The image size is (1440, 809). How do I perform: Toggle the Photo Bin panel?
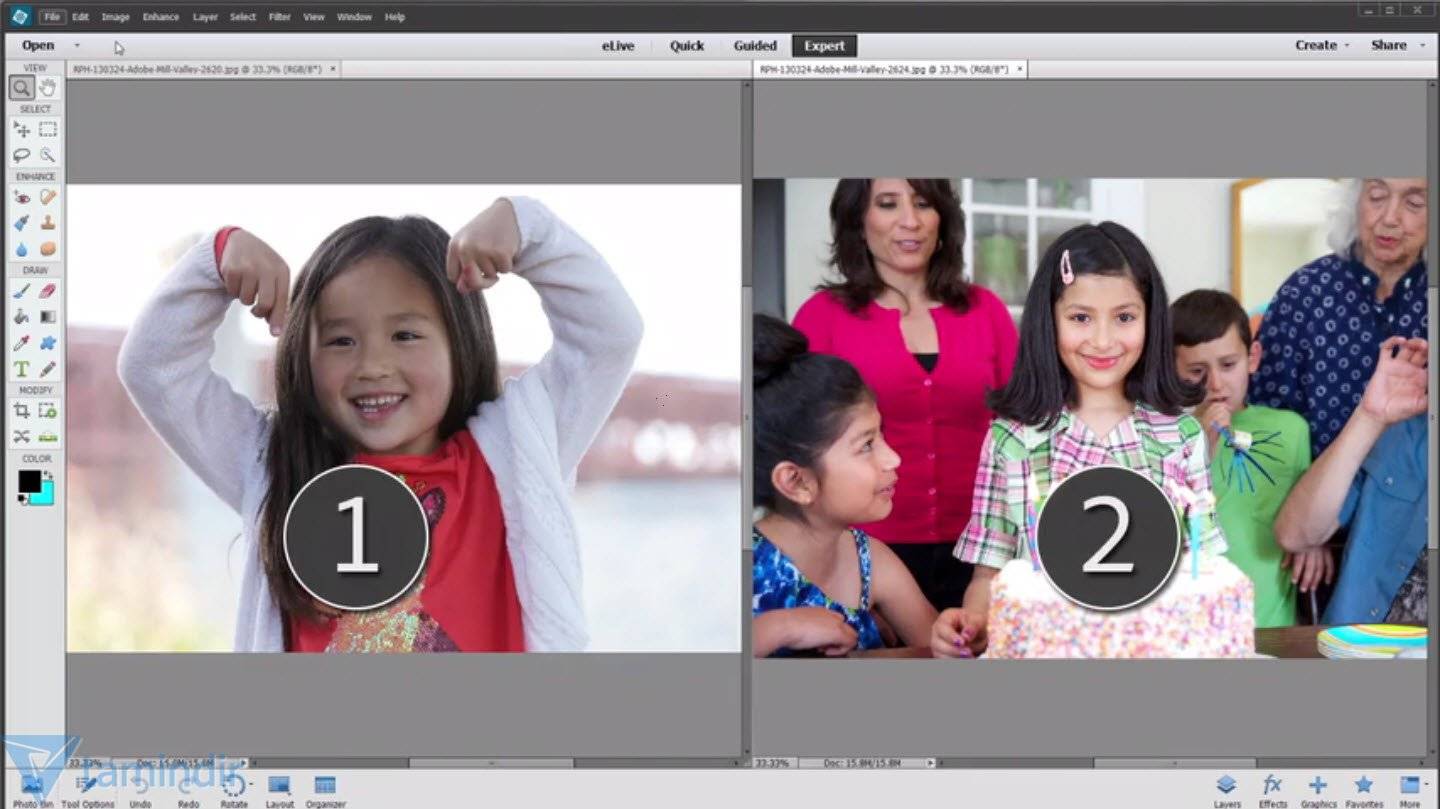point(32,789)
